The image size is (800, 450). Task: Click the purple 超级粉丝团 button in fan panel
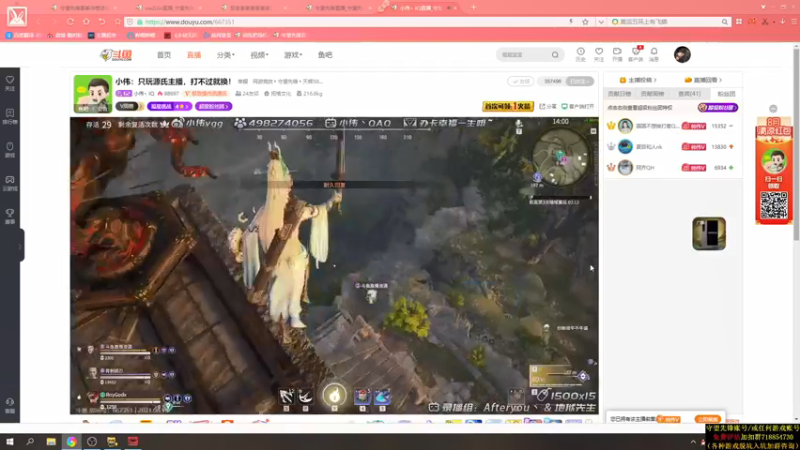[x=718, y=108]
